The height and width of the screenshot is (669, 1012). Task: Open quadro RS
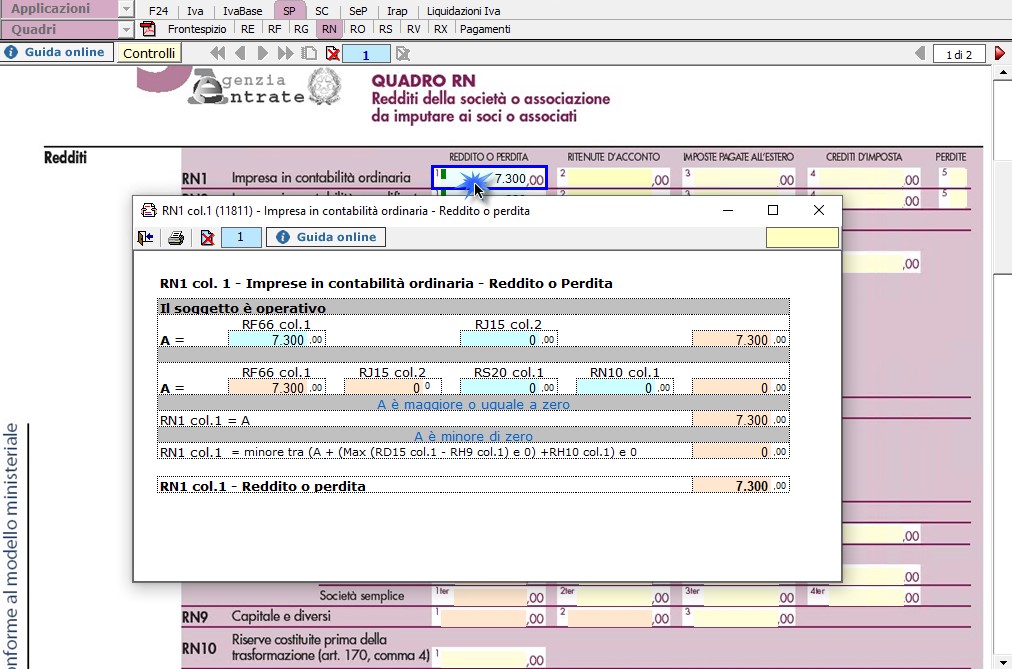(385, 29)
